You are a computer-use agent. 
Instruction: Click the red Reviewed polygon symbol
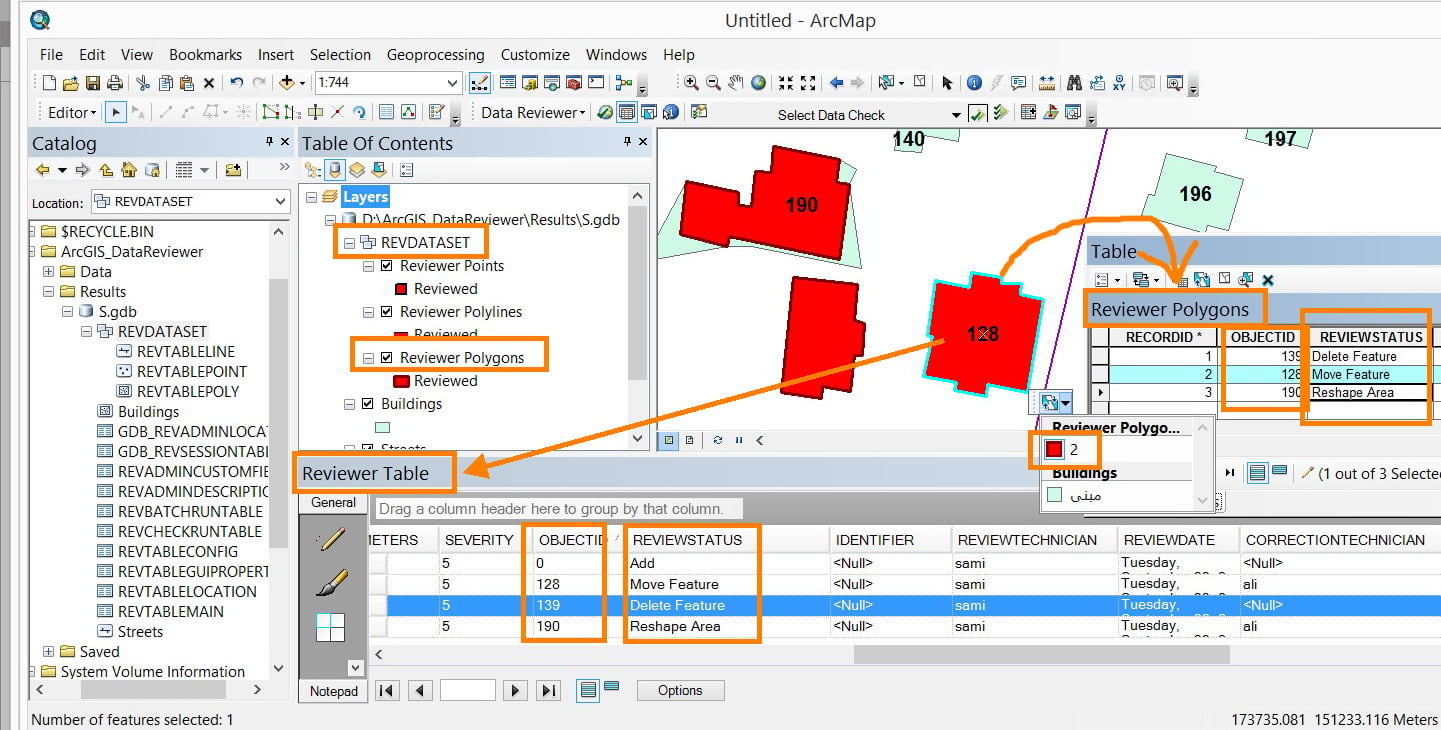click(402, 381)
